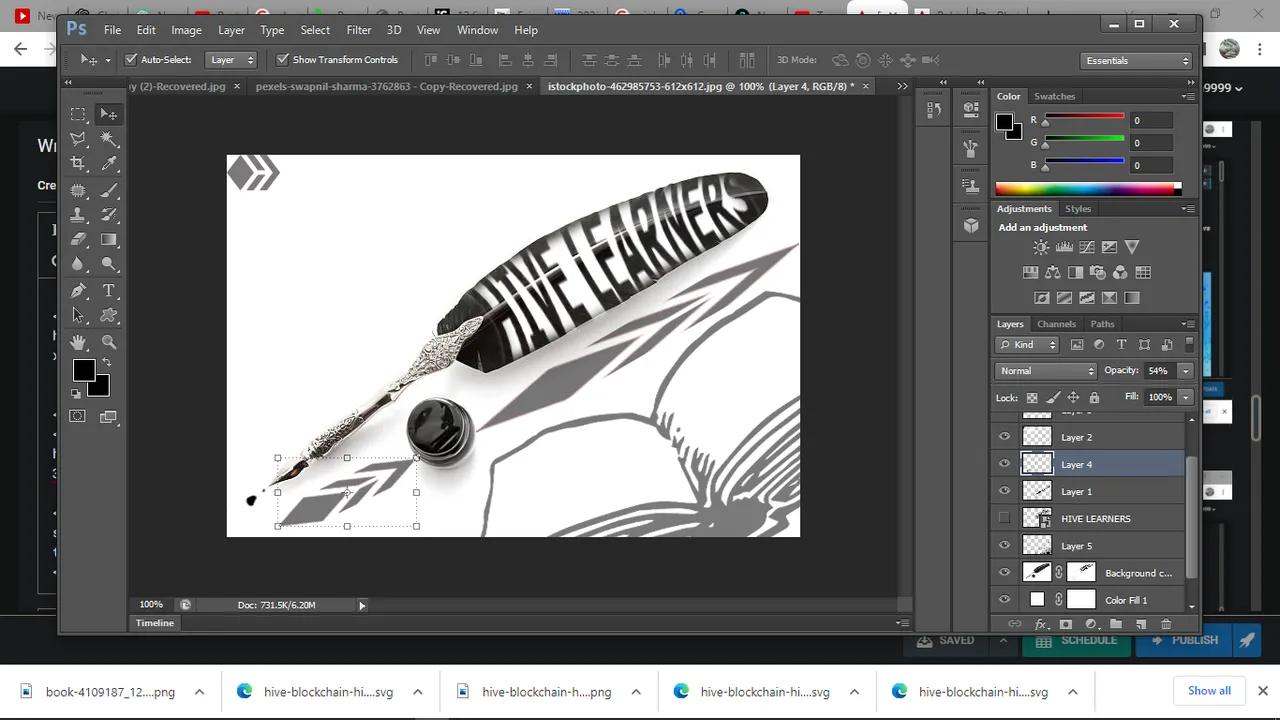Select the Clone Stamp tool
1280x720 pixels.
pos(78,215)
